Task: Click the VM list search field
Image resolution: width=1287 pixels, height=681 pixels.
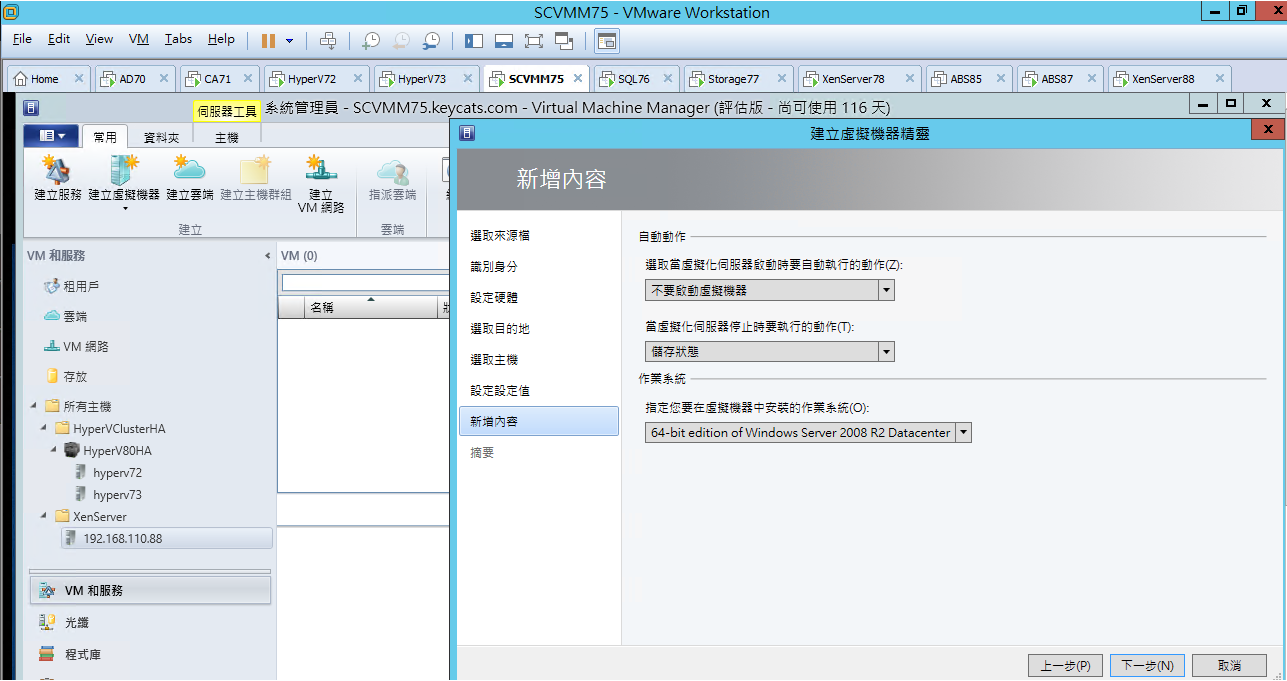Action: click(x=363, y=282)
